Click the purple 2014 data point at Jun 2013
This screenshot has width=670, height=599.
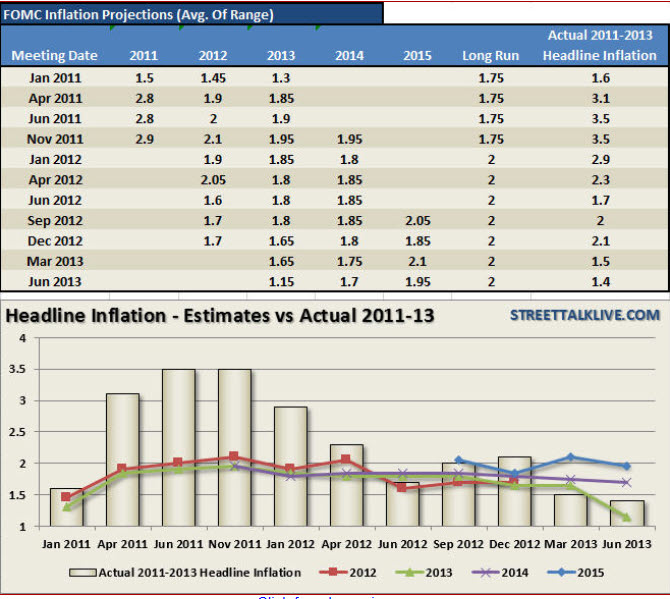627,482
